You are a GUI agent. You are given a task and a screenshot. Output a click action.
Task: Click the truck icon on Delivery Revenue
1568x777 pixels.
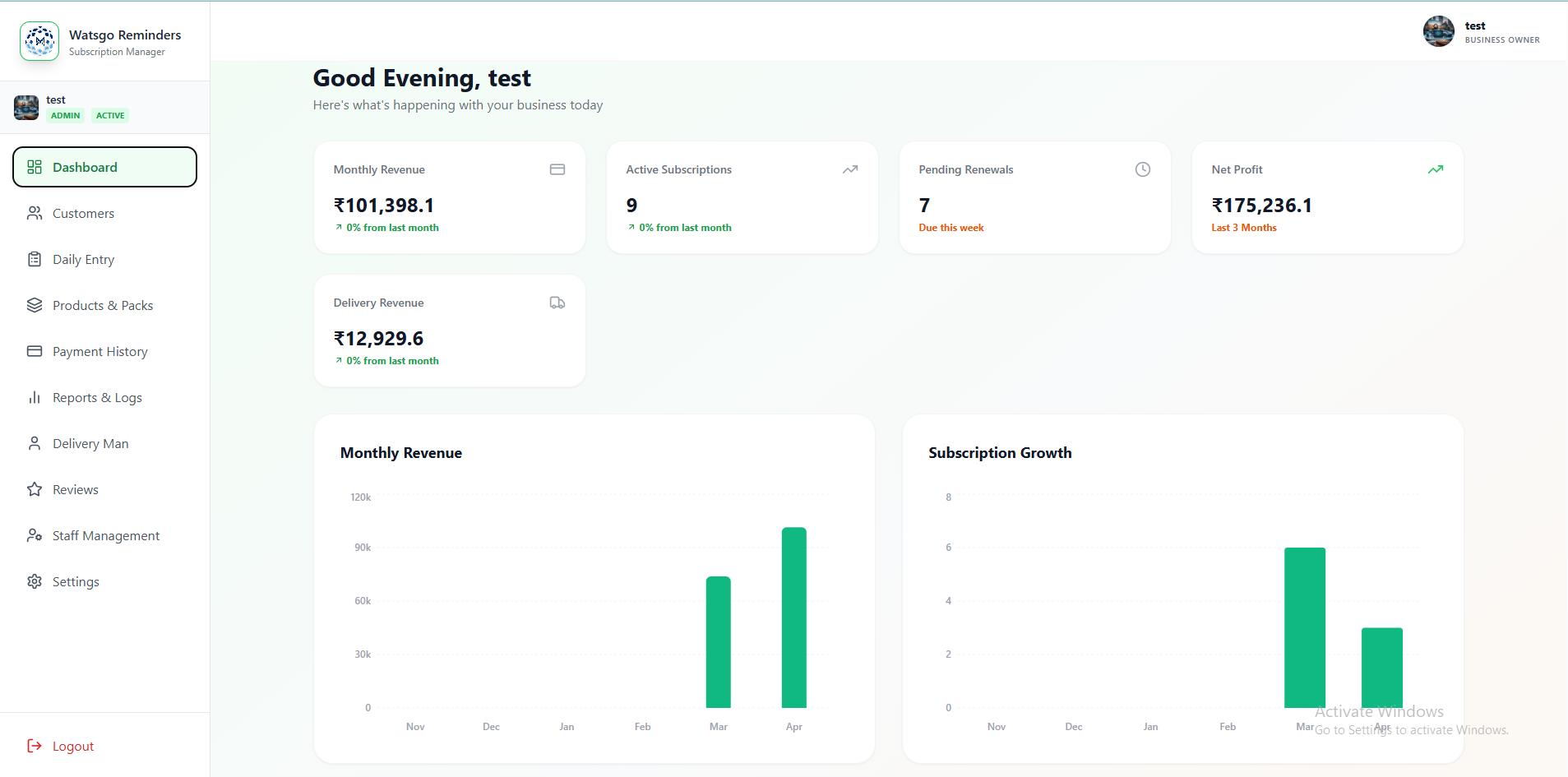557,303
